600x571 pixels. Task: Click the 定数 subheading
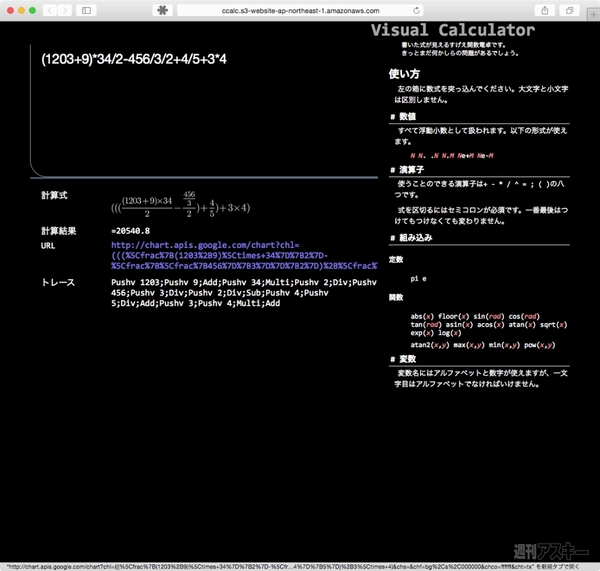(396, 259)
